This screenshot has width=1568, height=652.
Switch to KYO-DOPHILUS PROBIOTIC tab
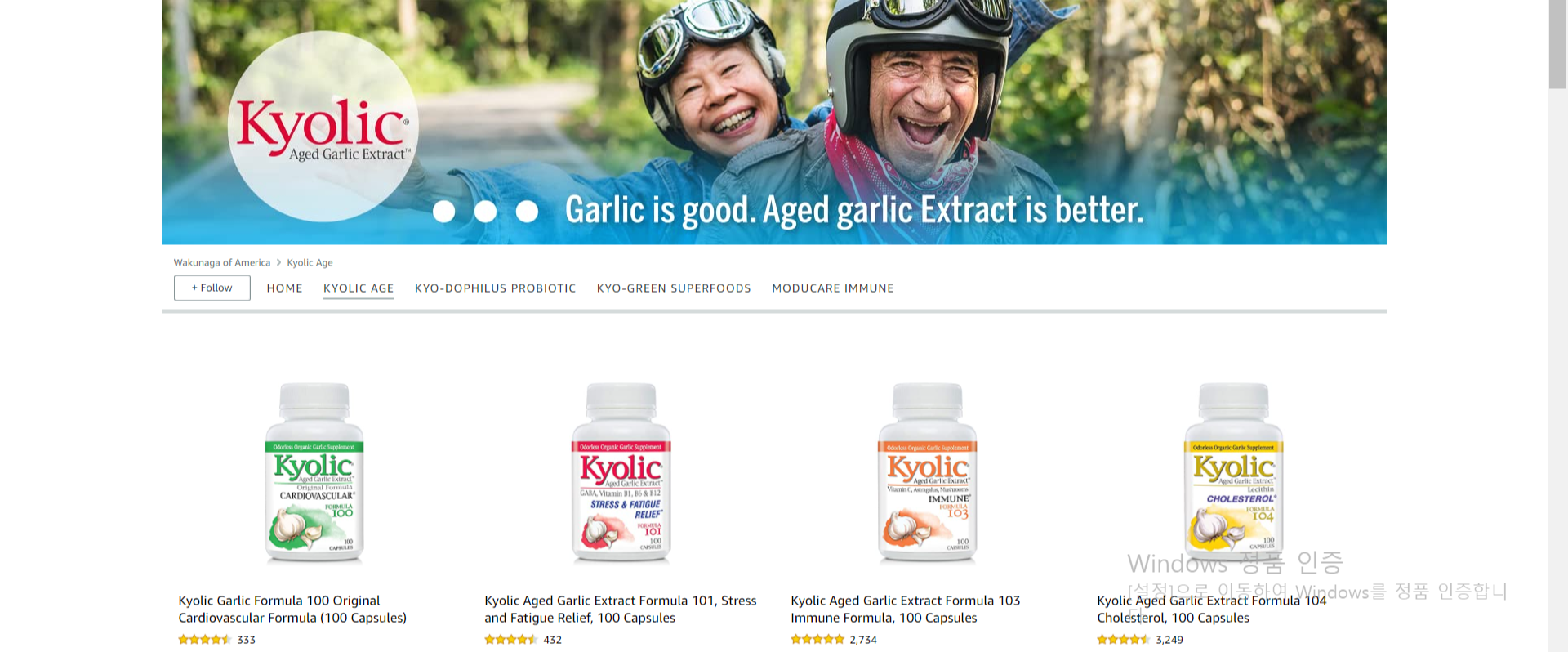(x=495, y=288)
